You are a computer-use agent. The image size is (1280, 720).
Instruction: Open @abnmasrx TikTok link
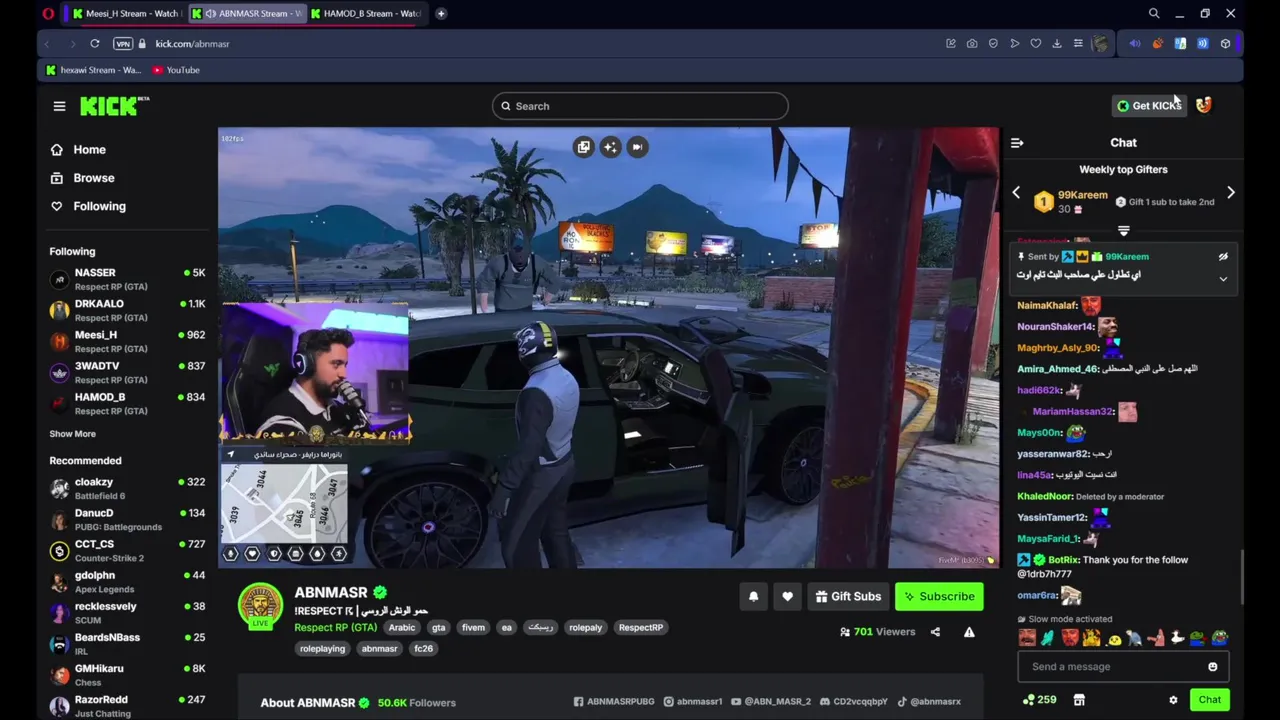pos(929,702)
